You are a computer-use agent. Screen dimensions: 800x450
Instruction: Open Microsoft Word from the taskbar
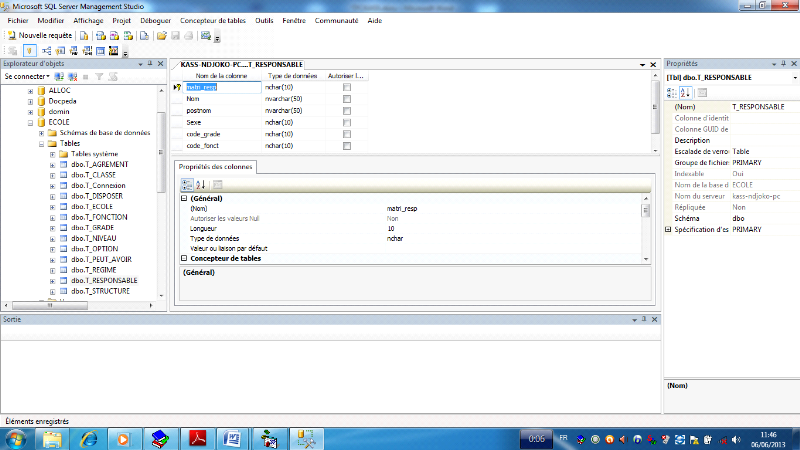232,438
